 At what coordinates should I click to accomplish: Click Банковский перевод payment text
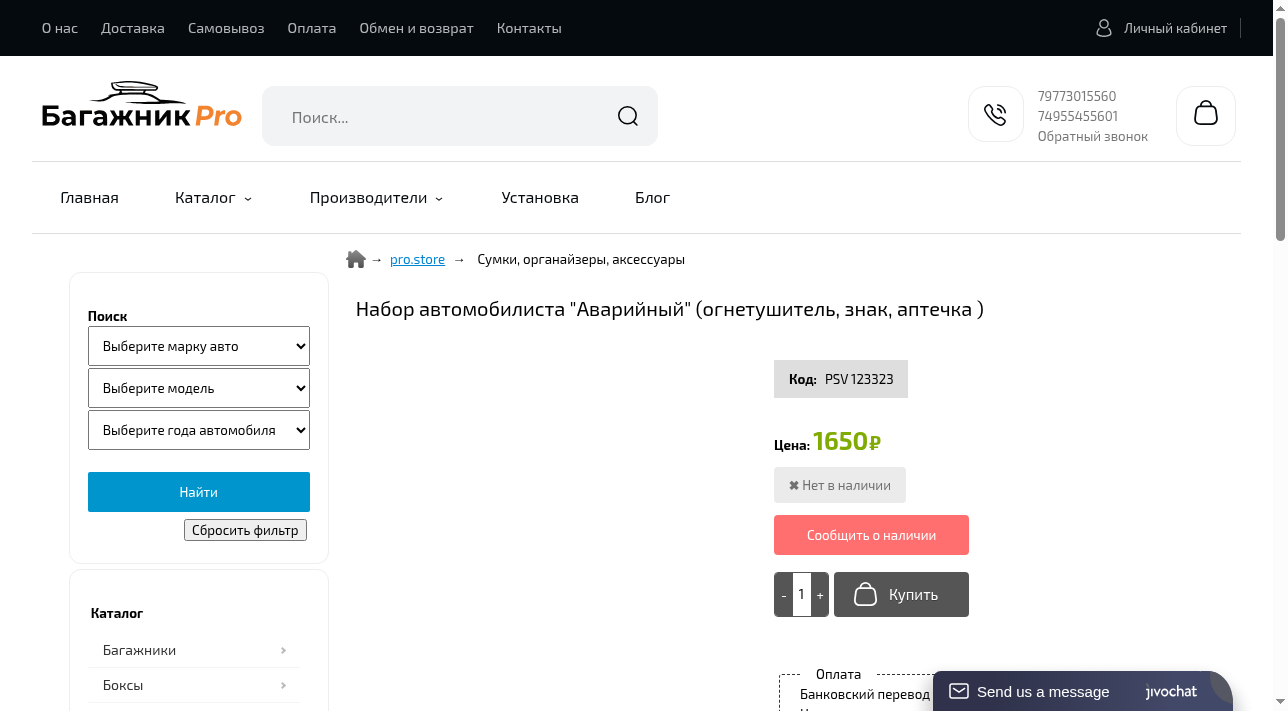pyautogui.click(x=865, y=694)
